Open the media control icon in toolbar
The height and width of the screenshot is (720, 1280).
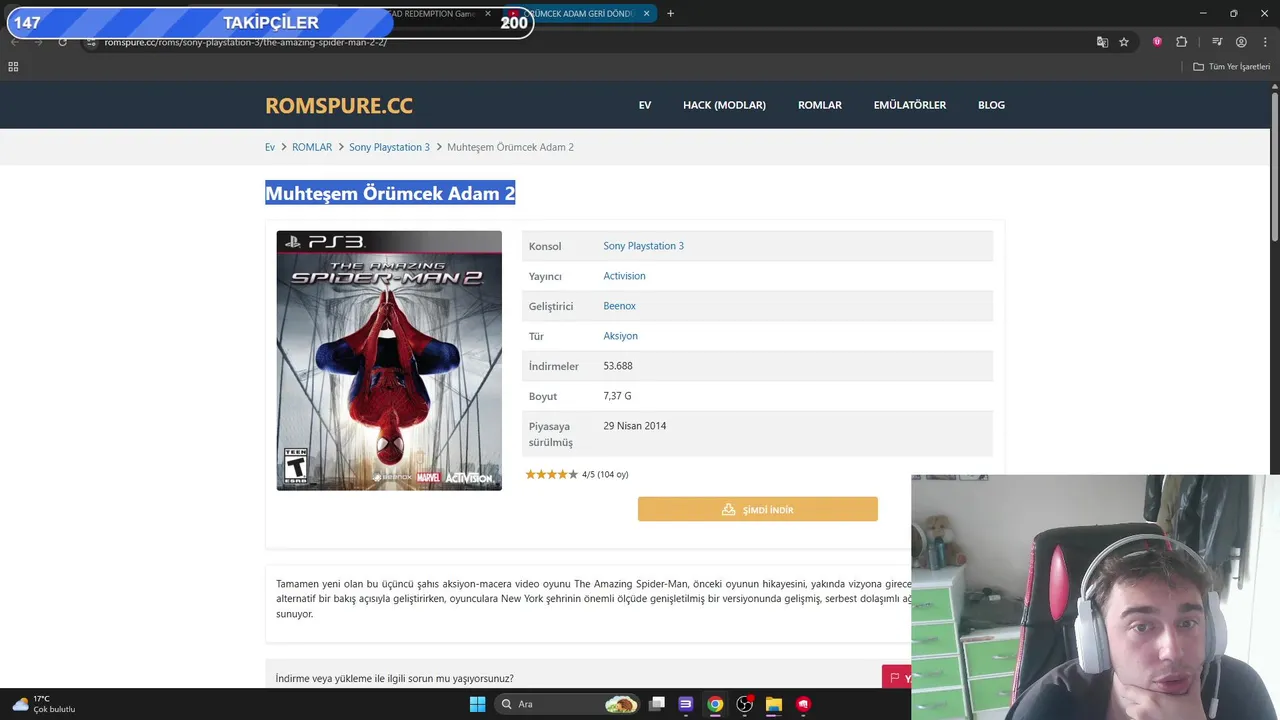click(1217, 42)
